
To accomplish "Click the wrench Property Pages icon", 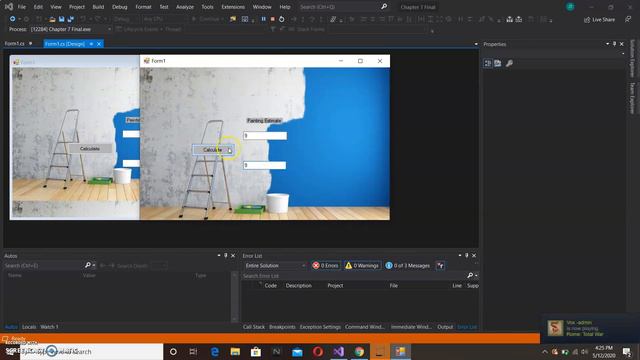I will click(509, 63).
